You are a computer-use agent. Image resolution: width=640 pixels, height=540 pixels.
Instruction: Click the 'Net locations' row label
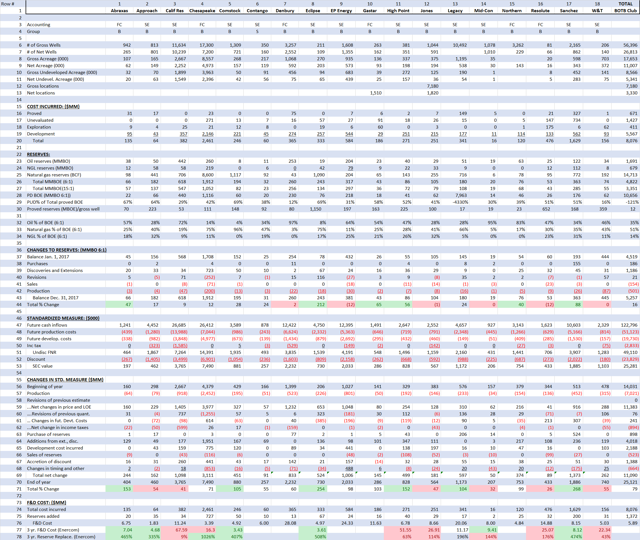[41, 93]
